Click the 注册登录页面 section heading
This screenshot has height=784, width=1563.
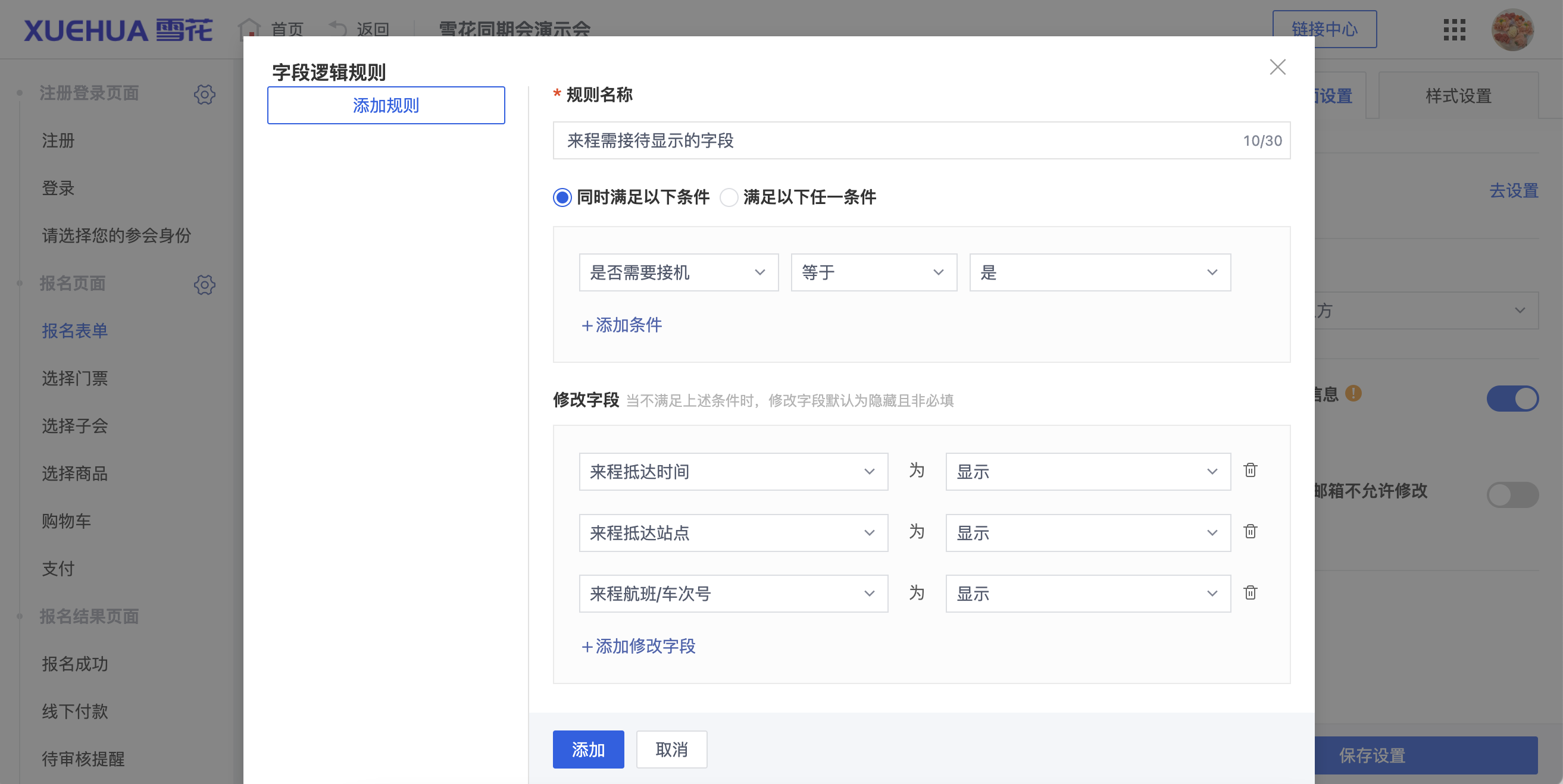(89, 93)
